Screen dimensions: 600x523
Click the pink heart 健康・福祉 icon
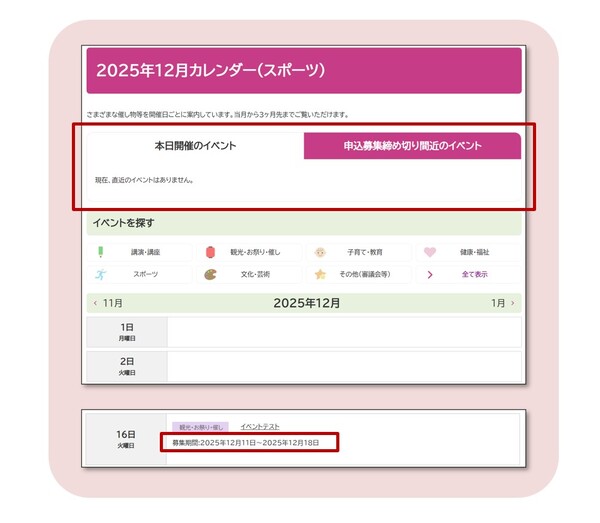click(x=430, y=252)
